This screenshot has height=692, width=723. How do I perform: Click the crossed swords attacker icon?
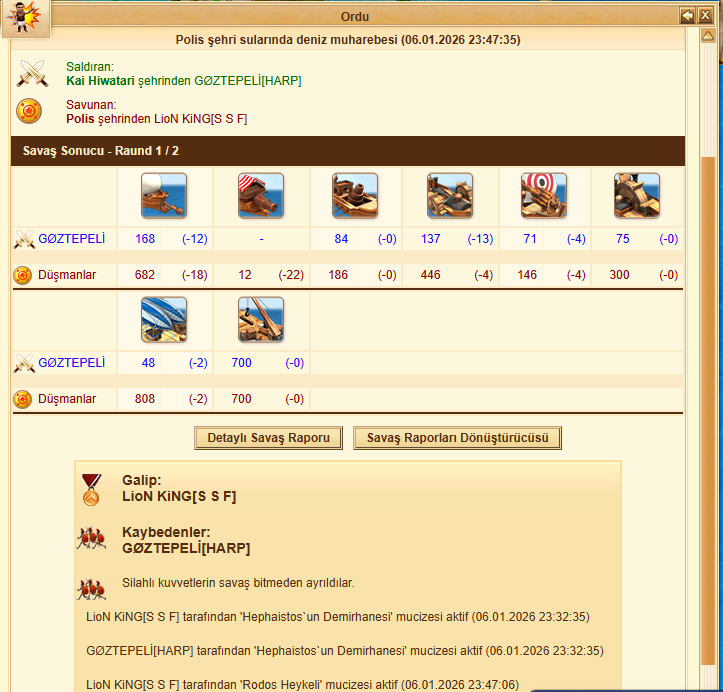pyautogui.click(x=32, y=73)
